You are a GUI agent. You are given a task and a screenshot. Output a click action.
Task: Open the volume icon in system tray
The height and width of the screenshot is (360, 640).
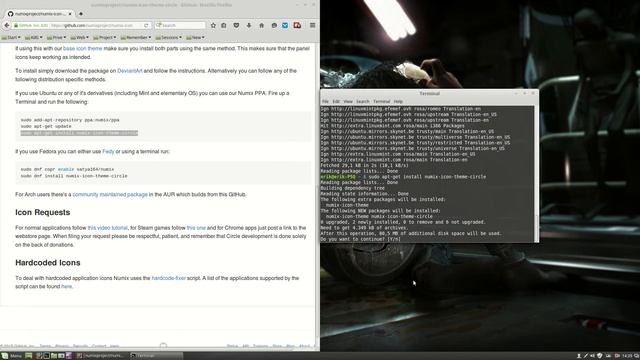click(x=593, y=356)
